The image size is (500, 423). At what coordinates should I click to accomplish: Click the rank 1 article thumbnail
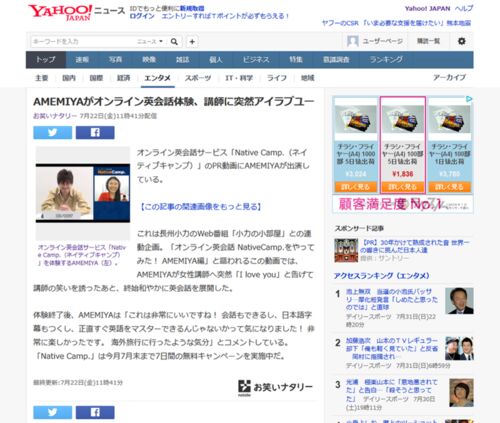[x=459, y=301]
